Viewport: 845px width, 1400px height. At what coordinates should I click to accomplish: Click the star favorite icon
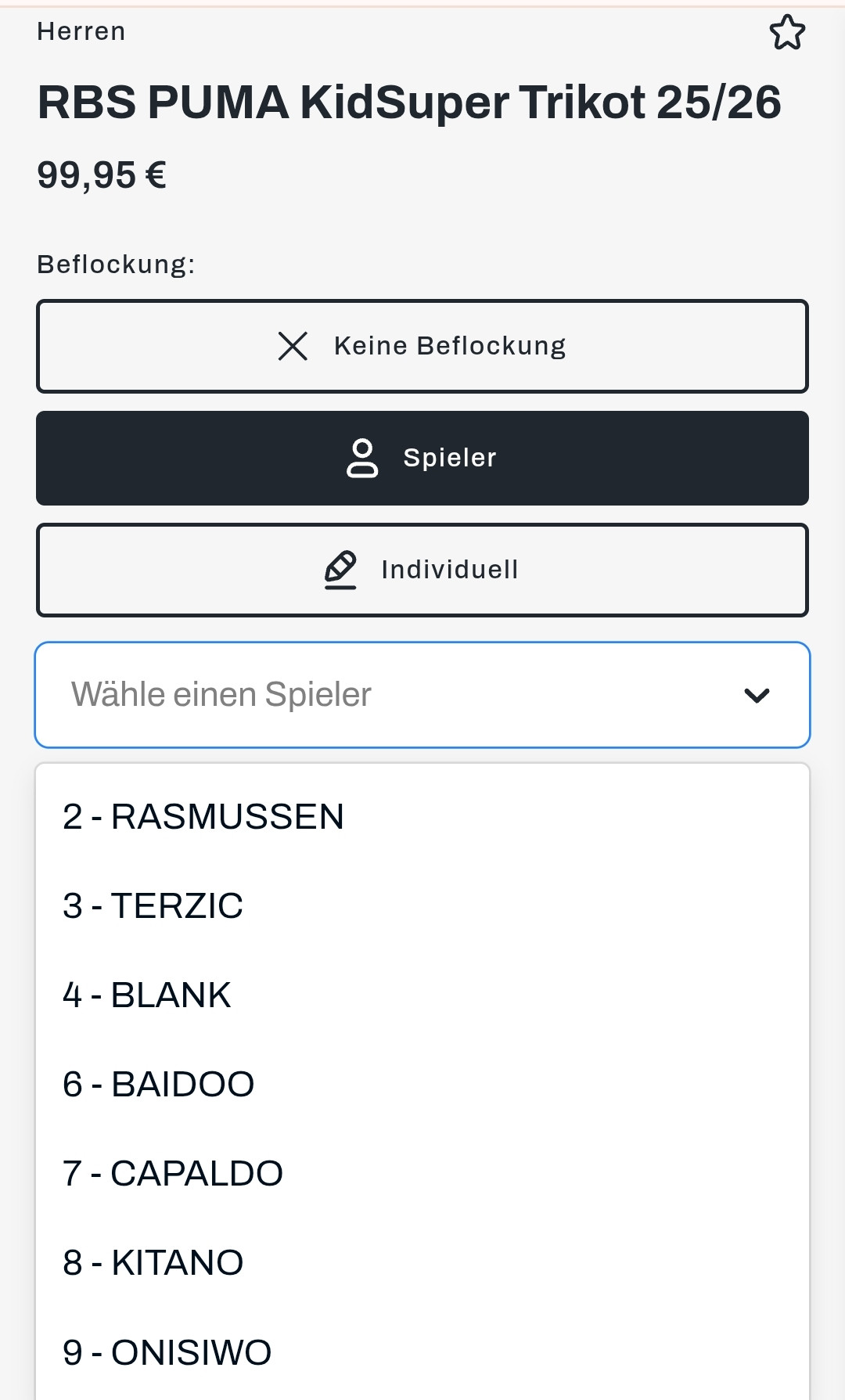tap(786, 33)
